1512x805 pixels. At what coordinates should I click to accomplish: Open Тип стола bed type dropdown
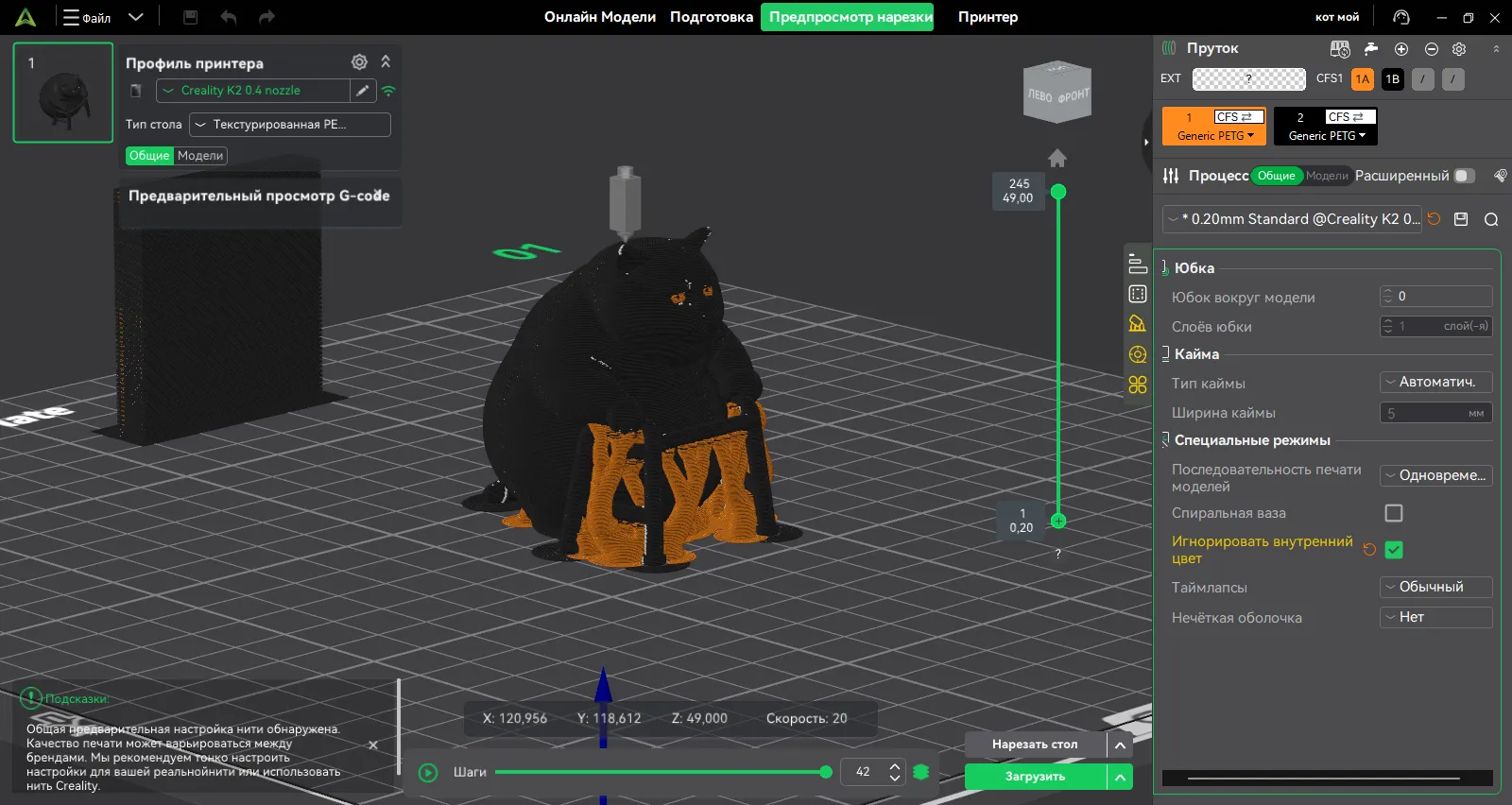(290, 125)
